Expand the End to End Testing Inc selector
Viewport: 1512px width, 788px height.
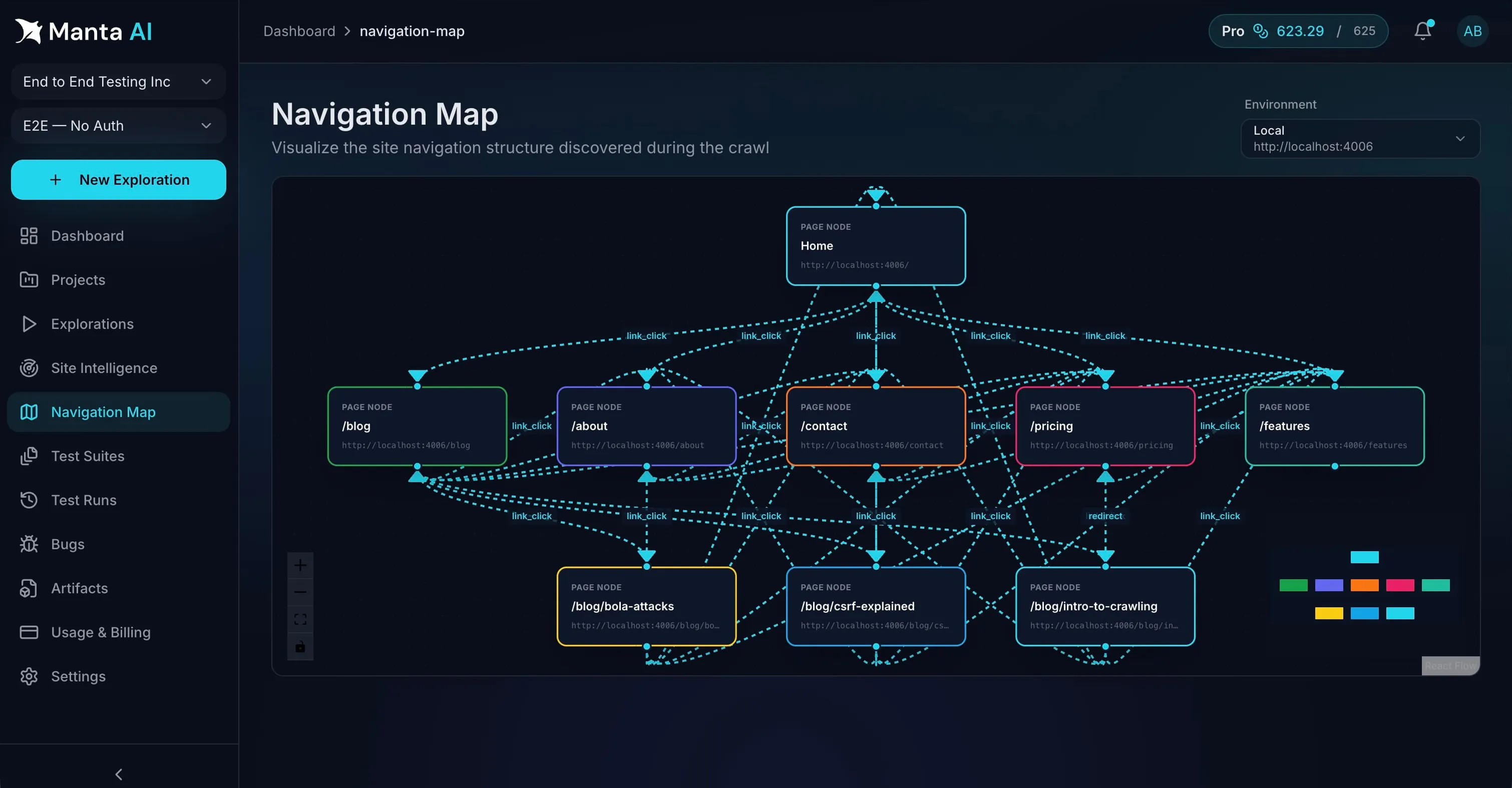(x=118, y=82)
